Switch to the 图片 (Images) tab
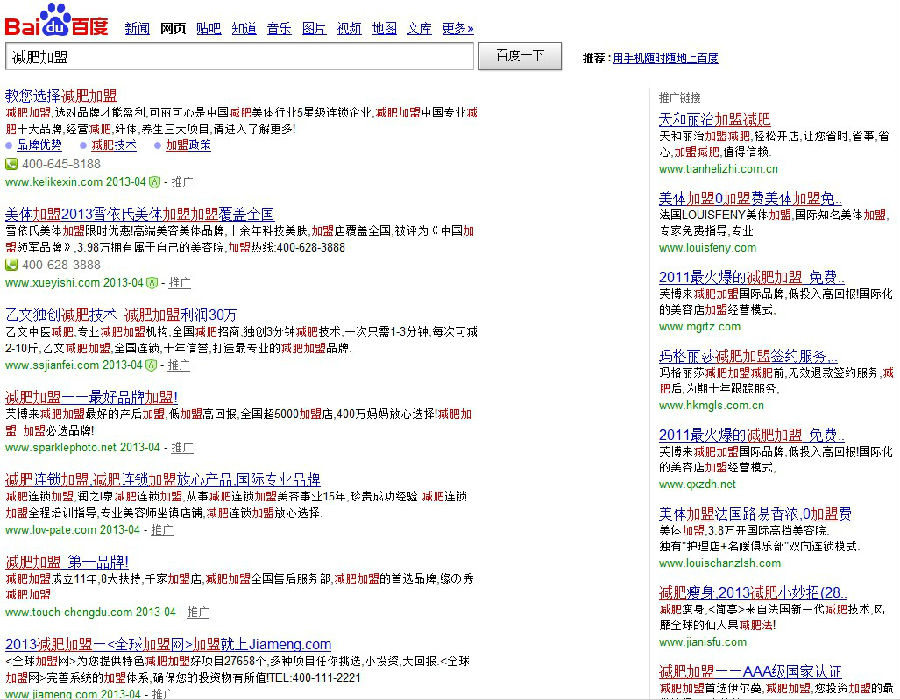The width and height of the screenshot is (900, 700). pos(314,28)
